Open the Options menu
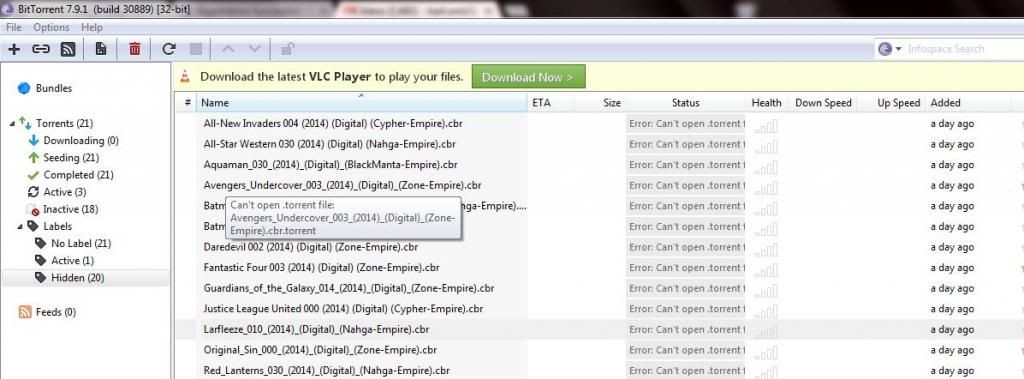 point(51,27)
